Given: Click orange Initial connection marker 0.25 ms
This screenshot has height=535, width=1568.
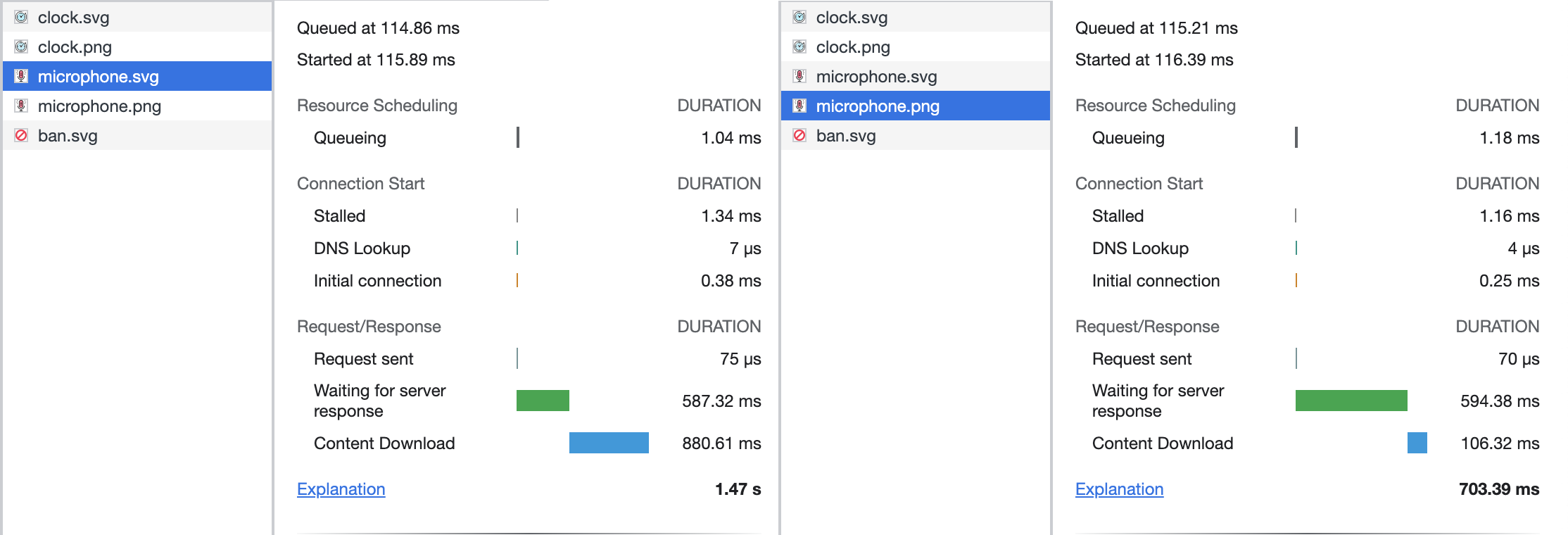Looking at the screenshot, I should click(x=1296, y=280).
